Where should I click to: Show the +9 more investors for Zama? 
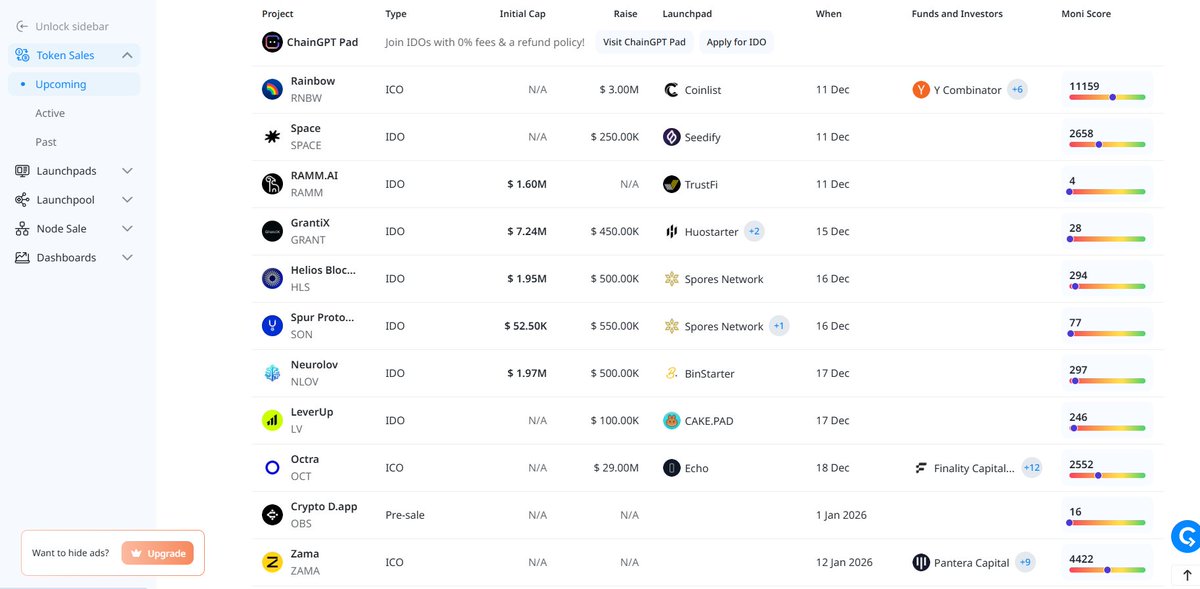tap(1024, 562)
